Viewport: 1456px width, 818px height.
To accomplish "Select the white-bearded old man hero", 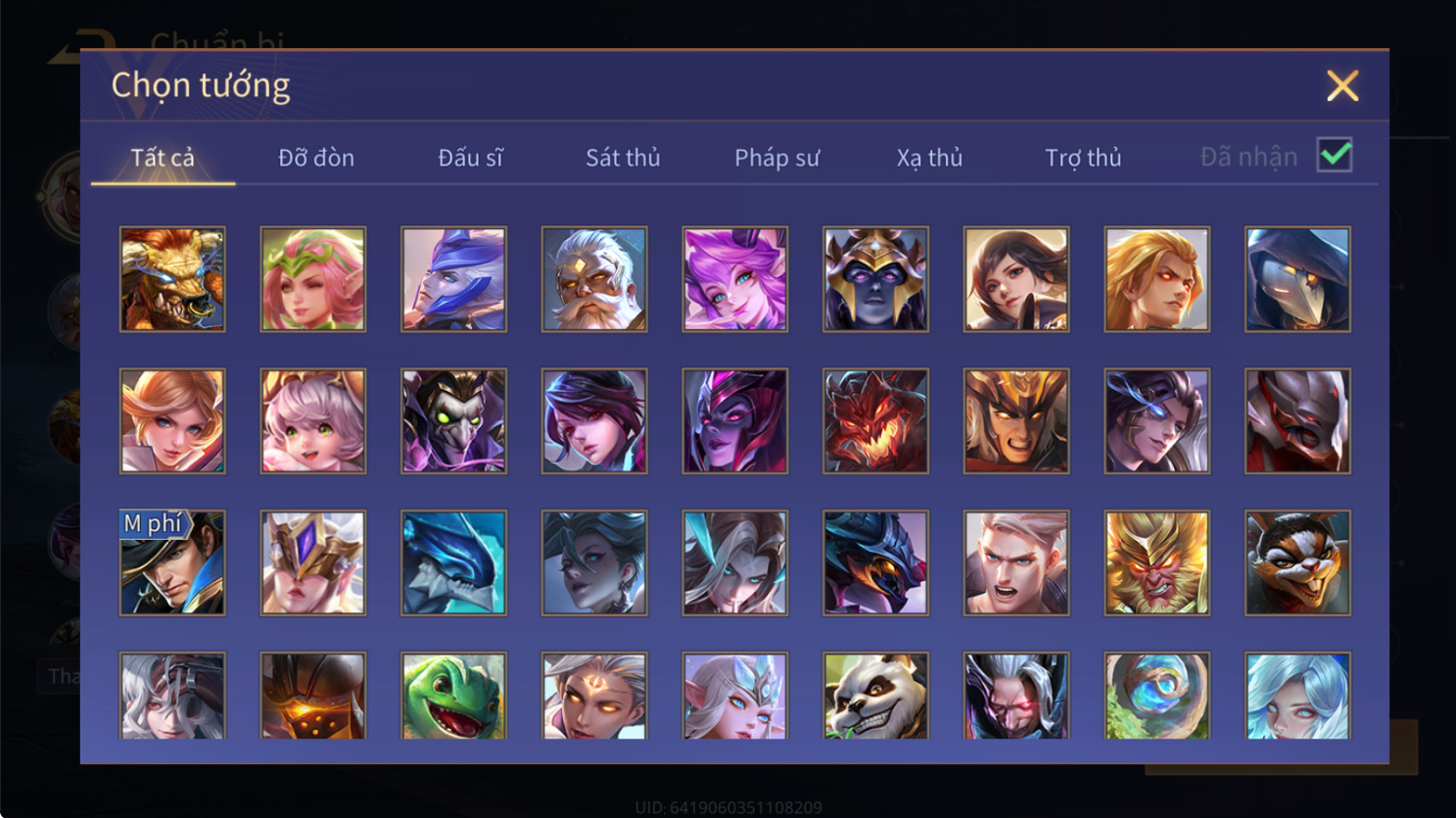I will tap(594, 279).
